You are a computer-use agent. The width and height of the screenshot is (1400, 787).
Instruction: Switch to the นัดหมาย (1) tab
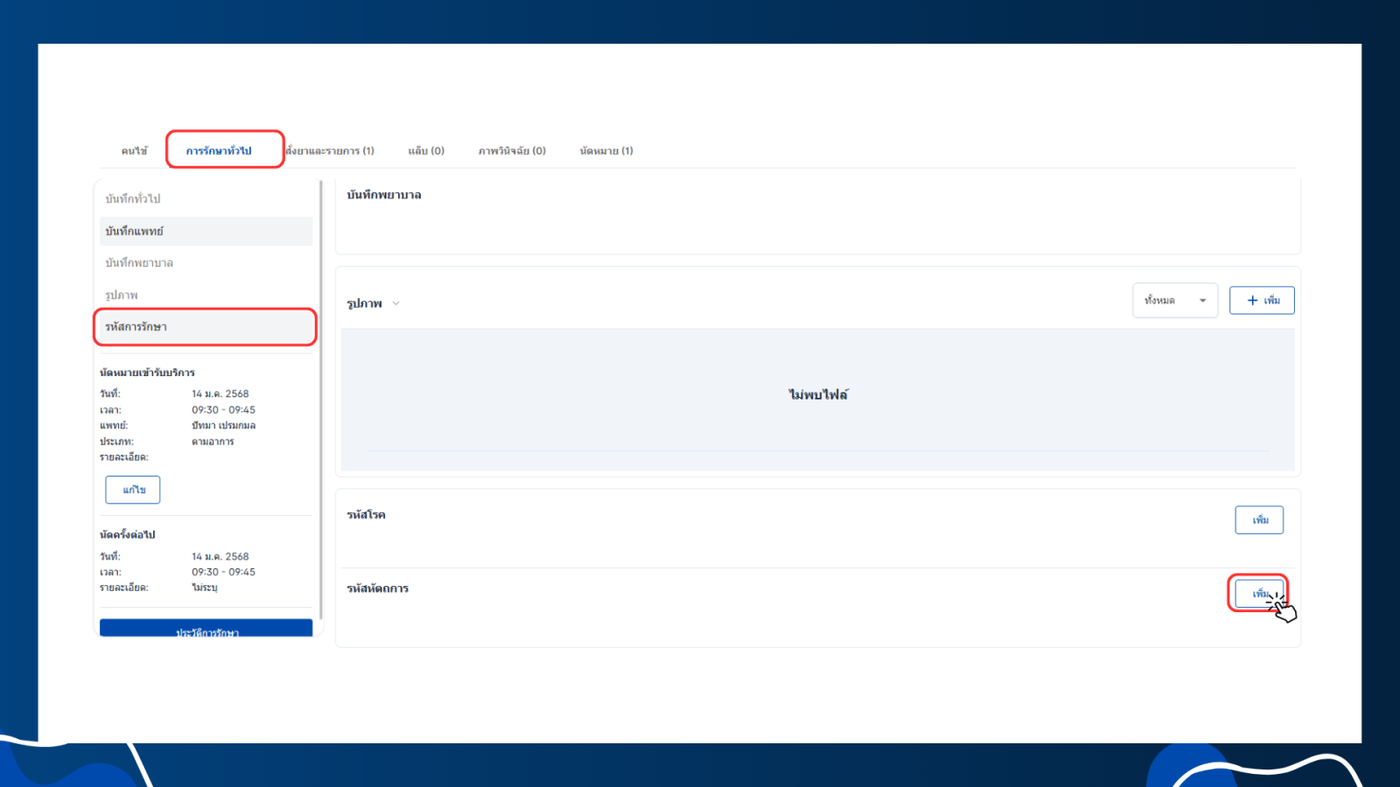tap(606, 151)
